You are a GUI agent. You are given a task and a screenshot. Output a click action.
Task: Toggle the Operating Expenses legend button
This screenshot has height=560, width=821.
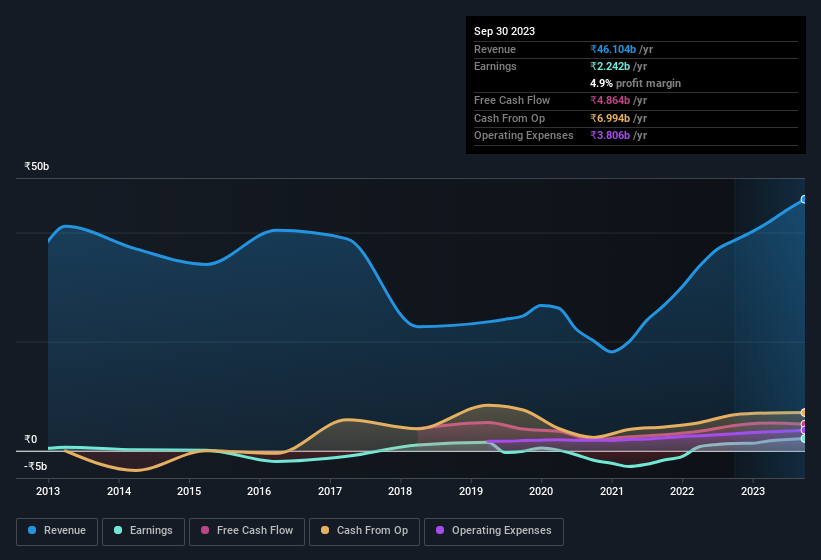click(x=494, y=531)
